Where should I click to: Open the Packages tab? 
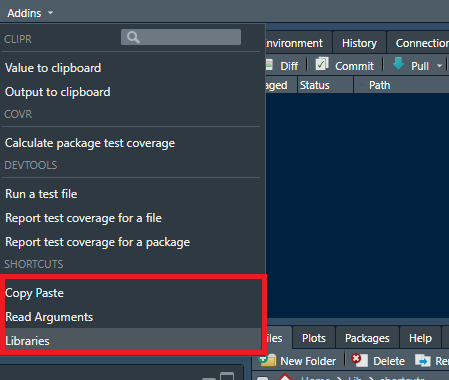pos(367,338)
